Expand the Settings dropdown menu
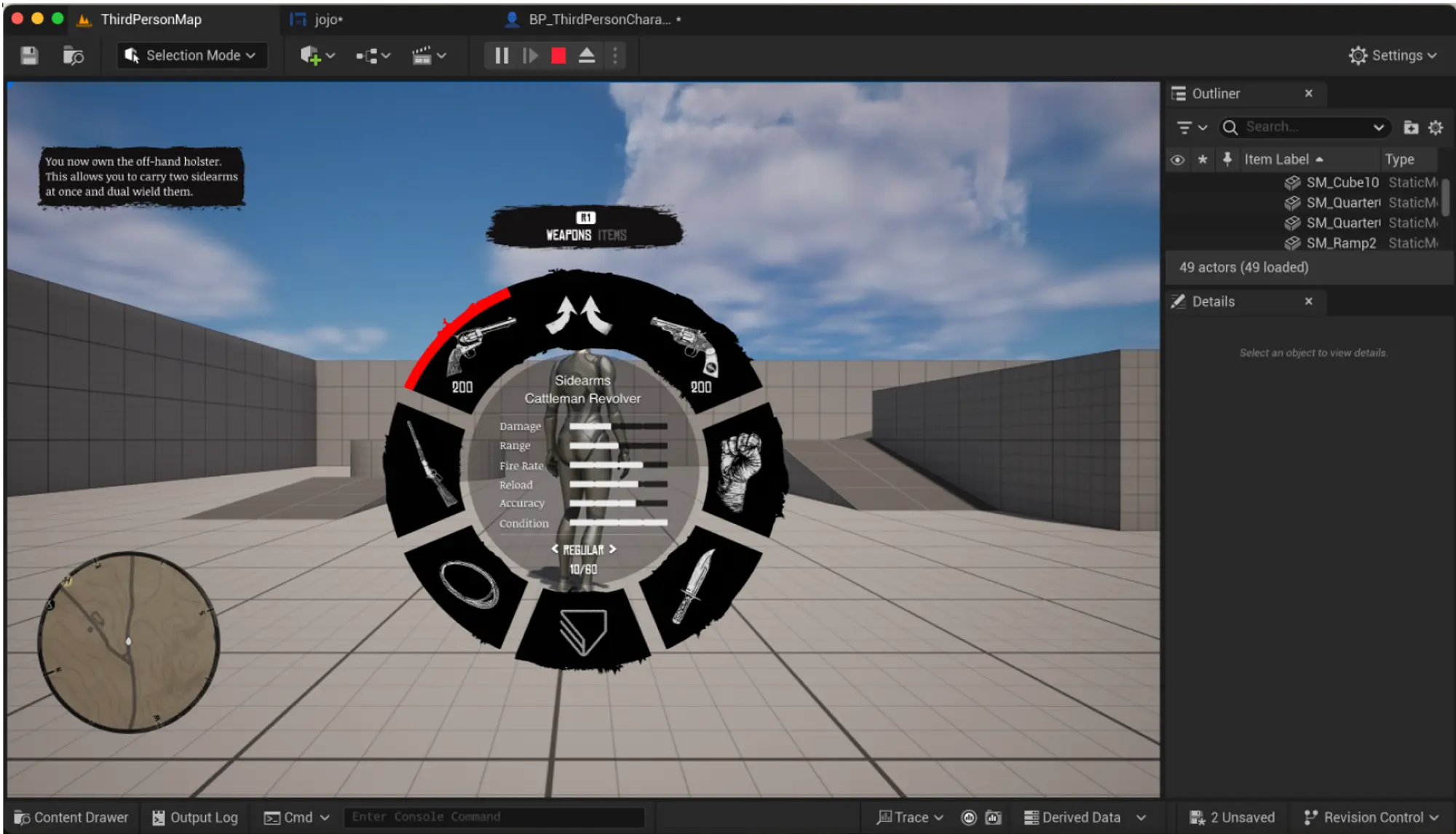The image size is (1456, 834). point(1393,55)
